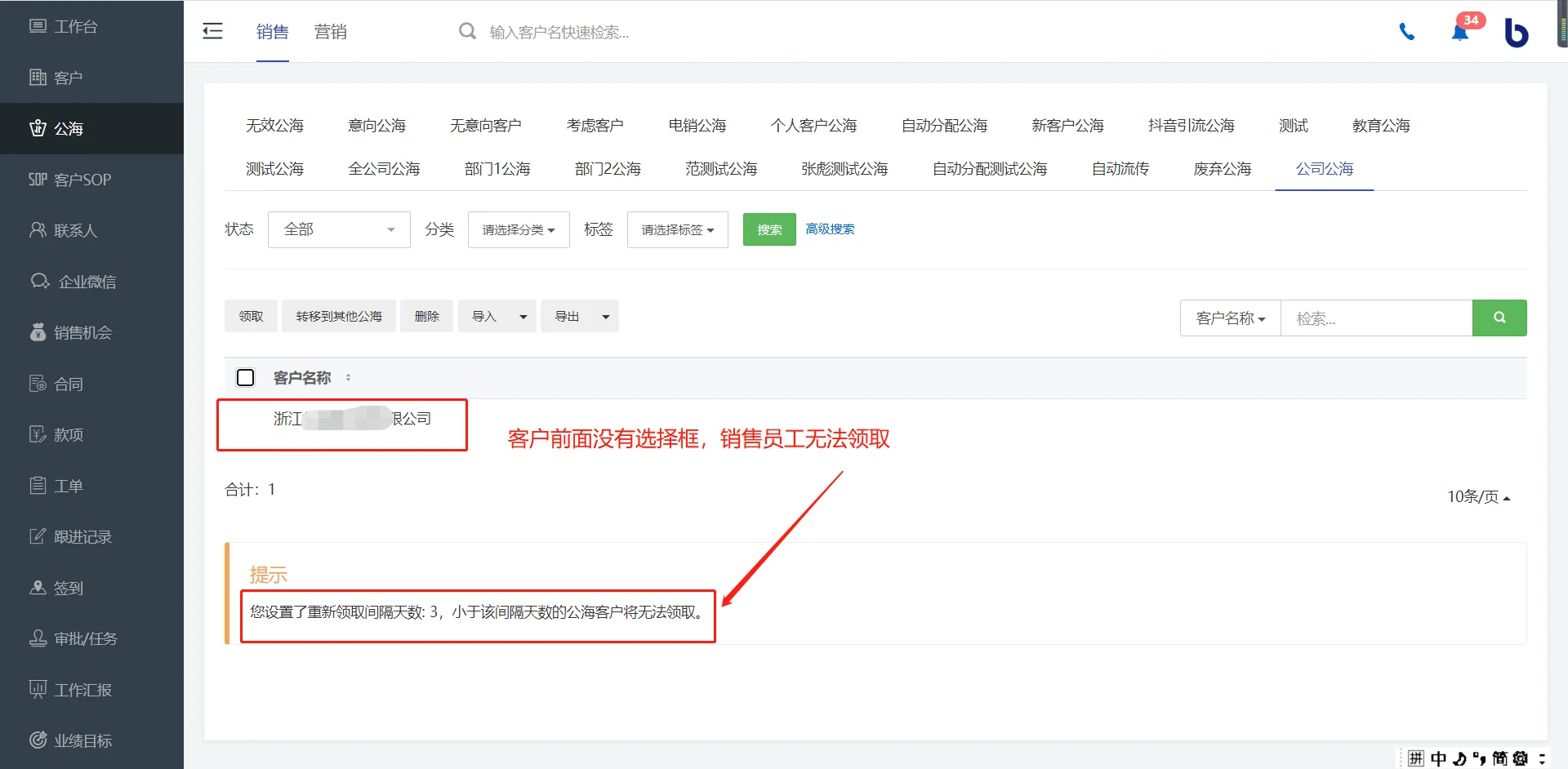Click the 领取 button
Screen dimensions: 1568x769
pyautogui.click(x=251, y=316)
